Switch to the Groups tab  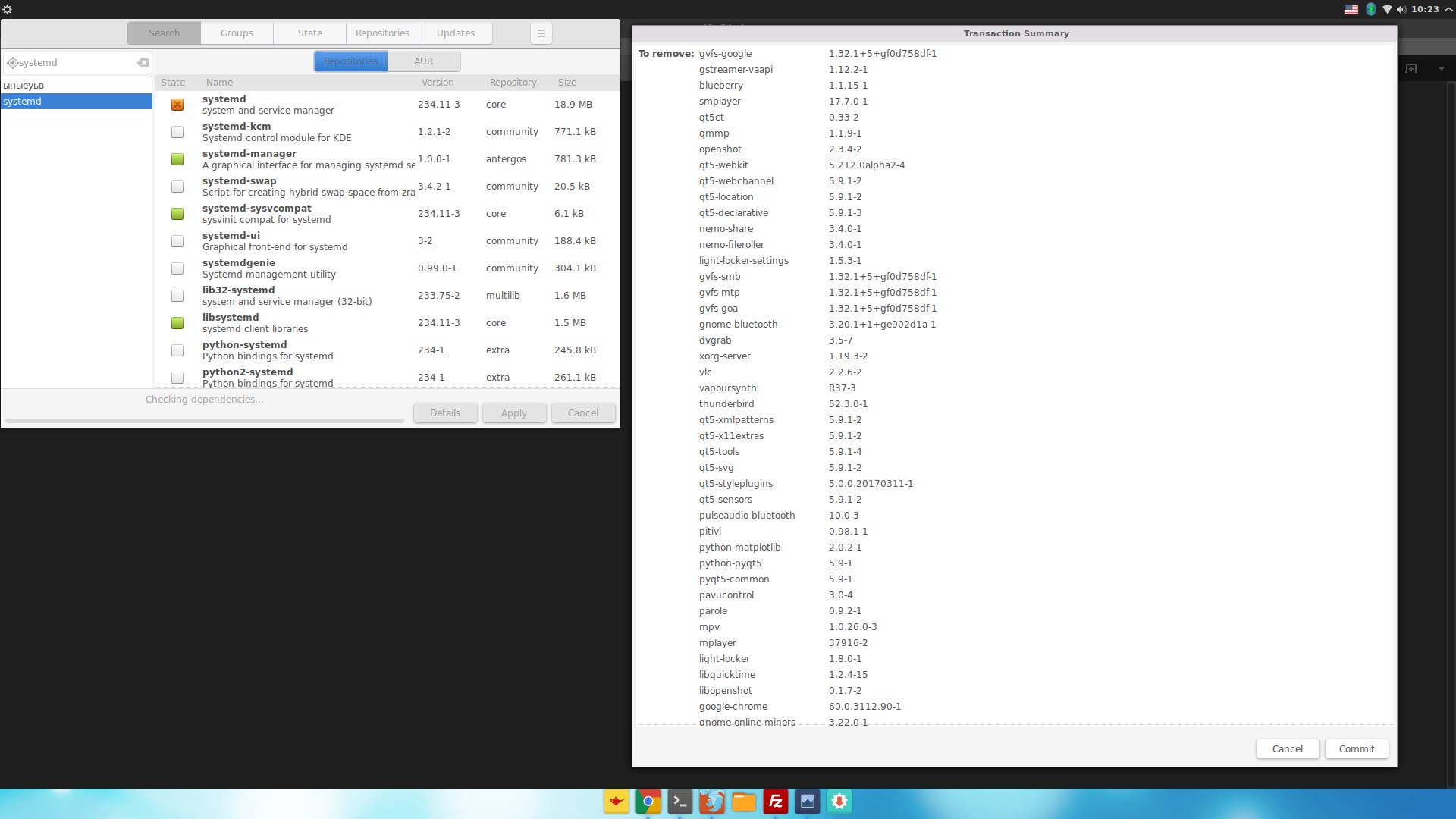[x=237, y=33]
